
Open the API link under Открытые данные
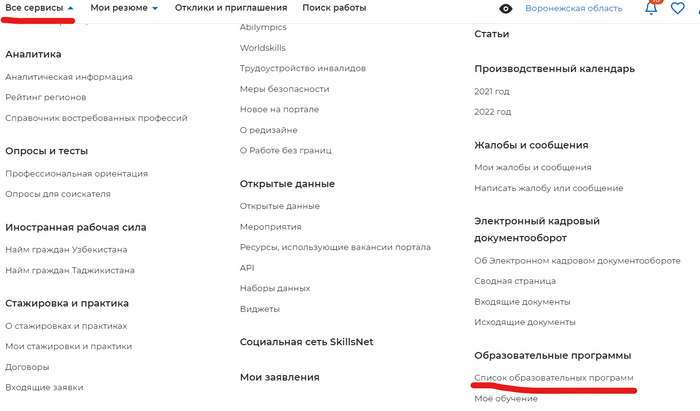click(x=247, y=268)
